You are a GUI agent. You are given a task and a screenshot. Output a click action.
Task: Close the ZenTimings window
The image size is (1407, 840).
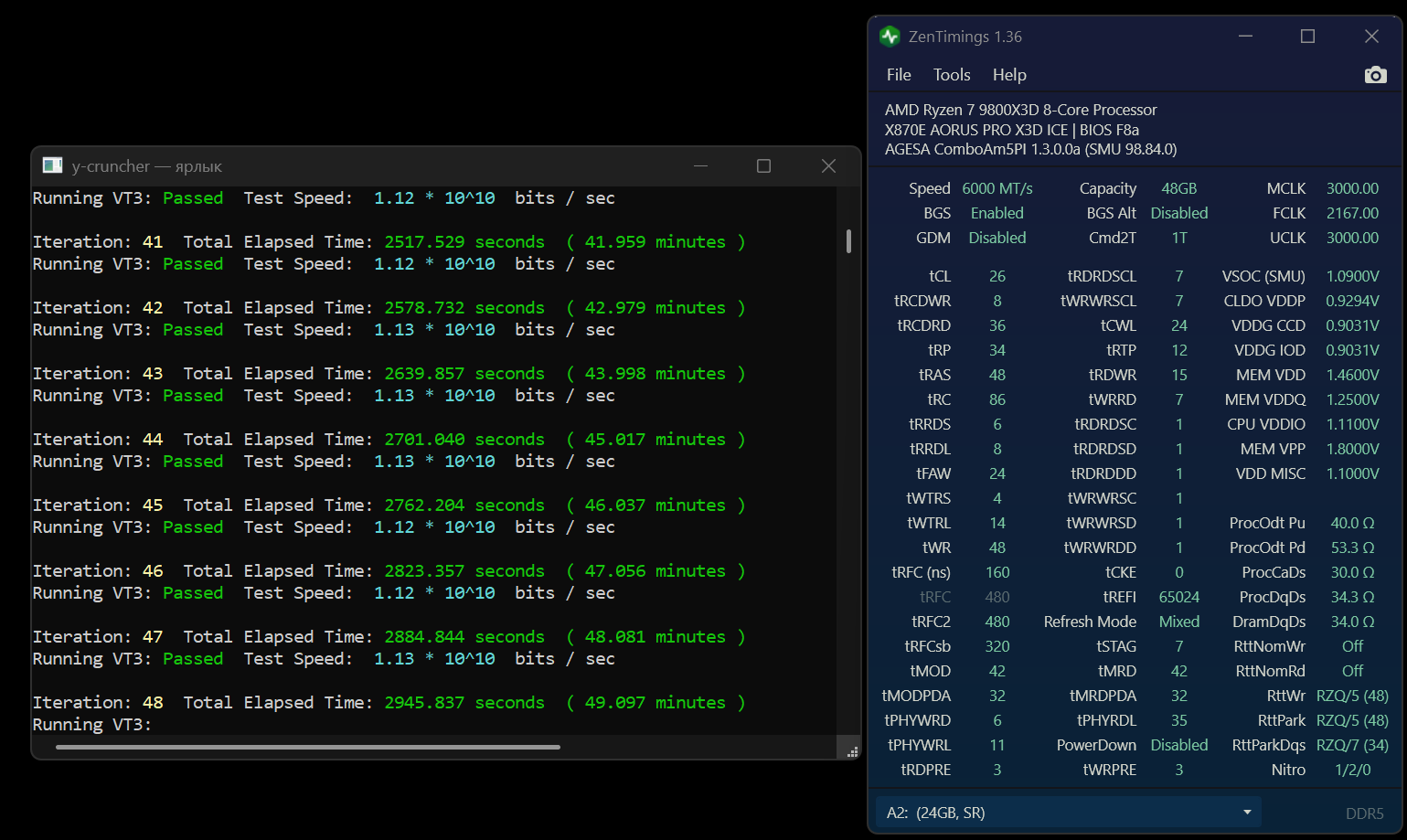1371,37
